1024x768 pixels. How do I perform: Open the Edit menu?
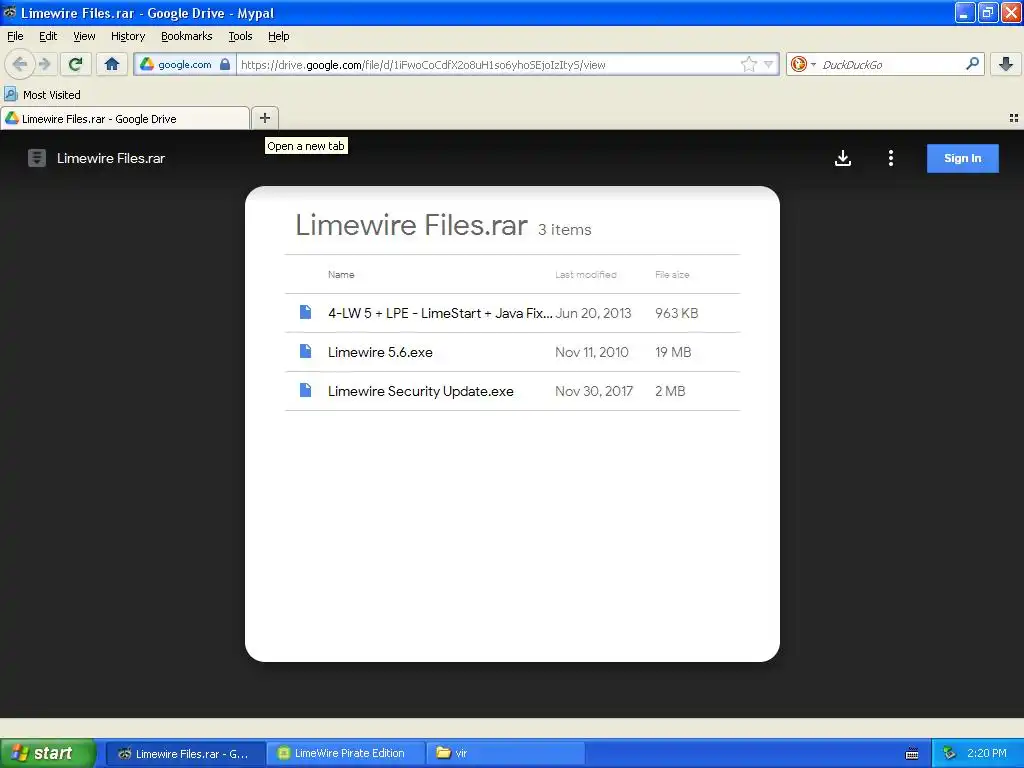click(x=48, y=36)
